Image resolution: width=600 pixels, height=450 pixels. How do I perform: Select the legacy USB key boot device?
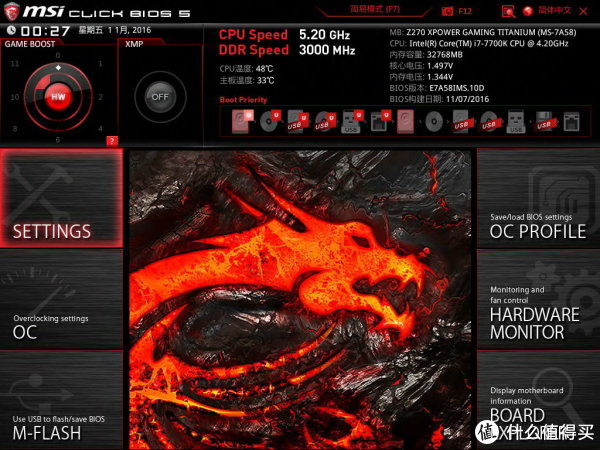point(516,122)
